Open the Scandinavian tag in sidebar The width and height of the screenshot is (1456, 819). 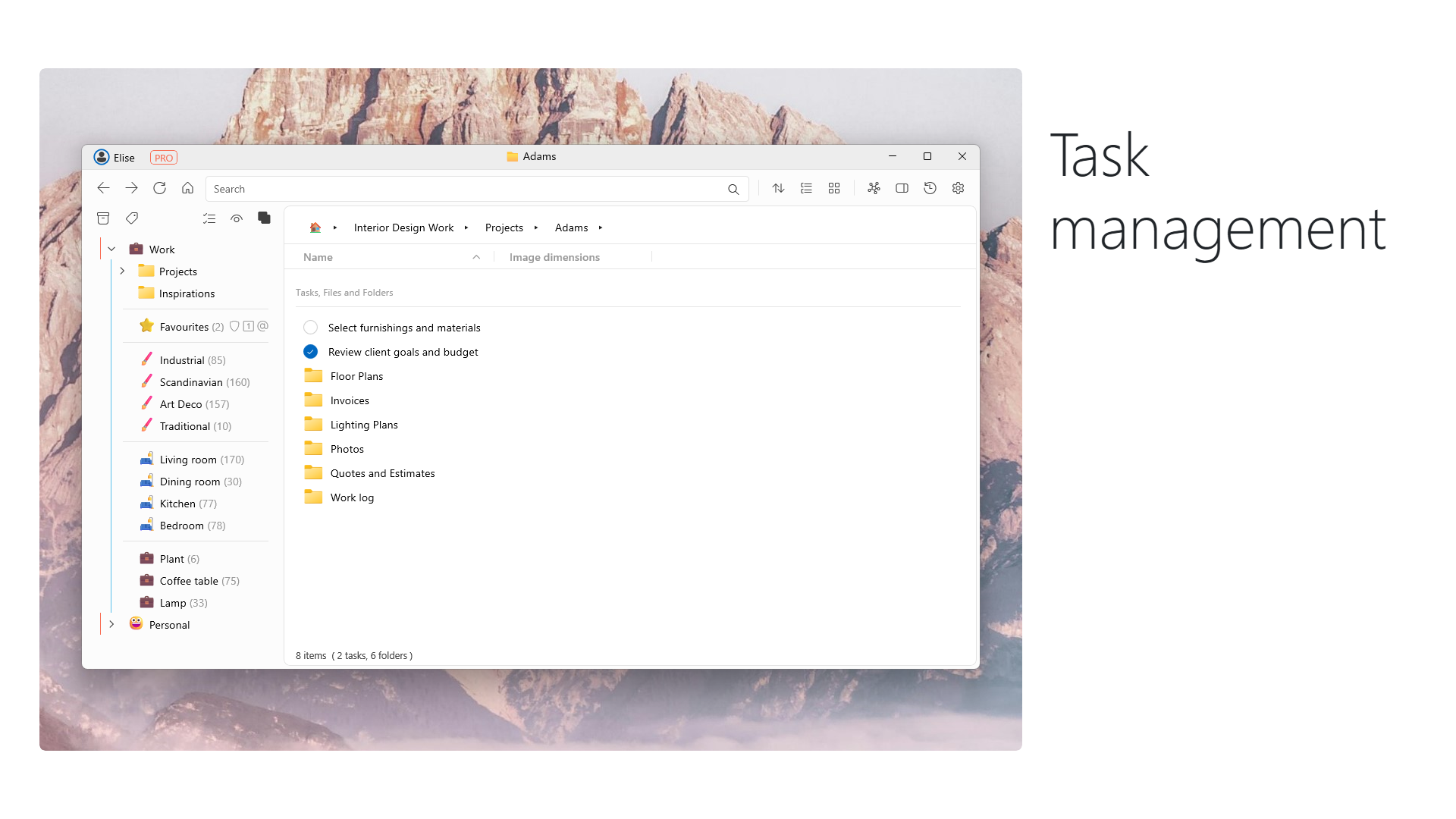pyautogui.click(x=191, y=382)
